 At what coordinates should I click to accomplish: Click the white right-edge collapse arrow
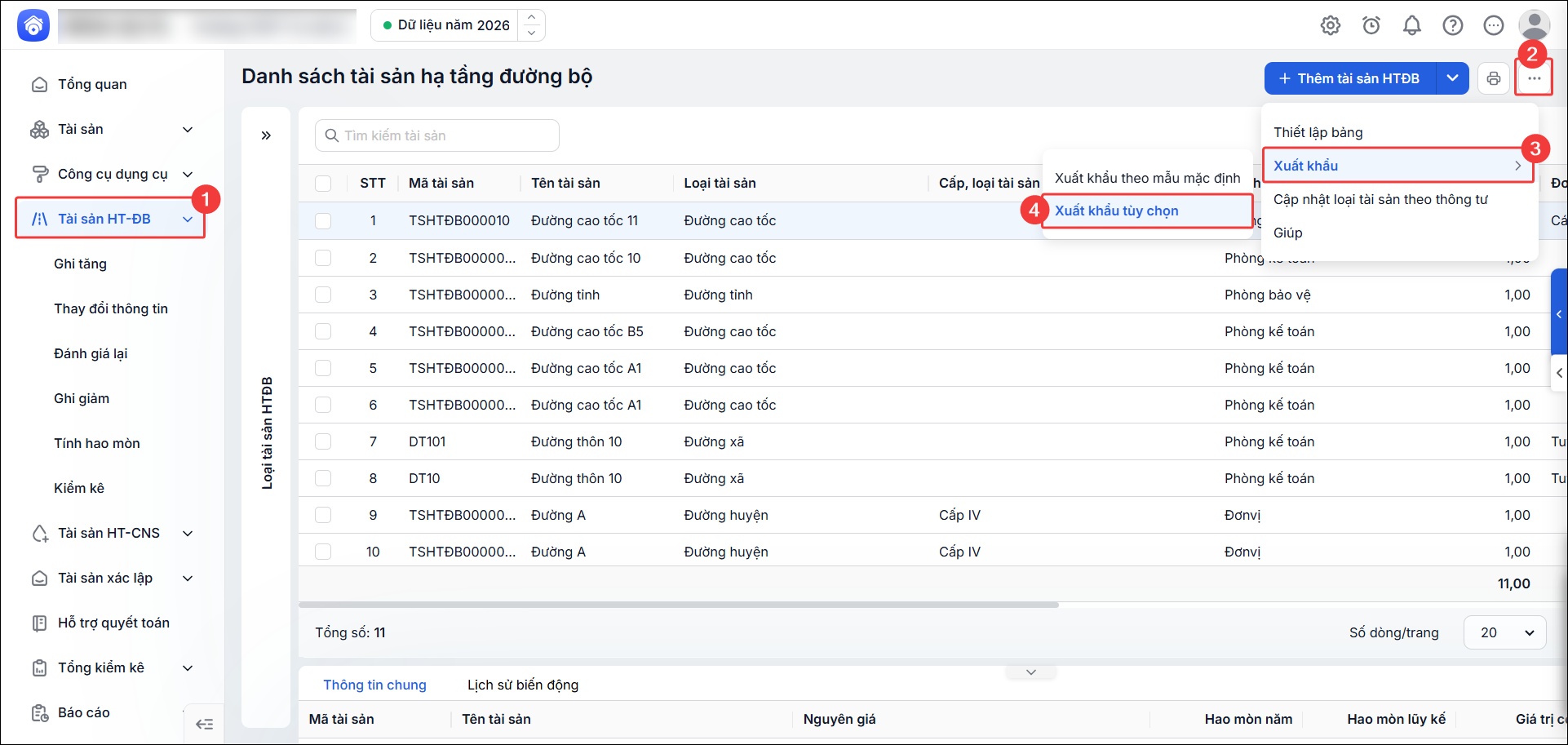(1559, 372)
